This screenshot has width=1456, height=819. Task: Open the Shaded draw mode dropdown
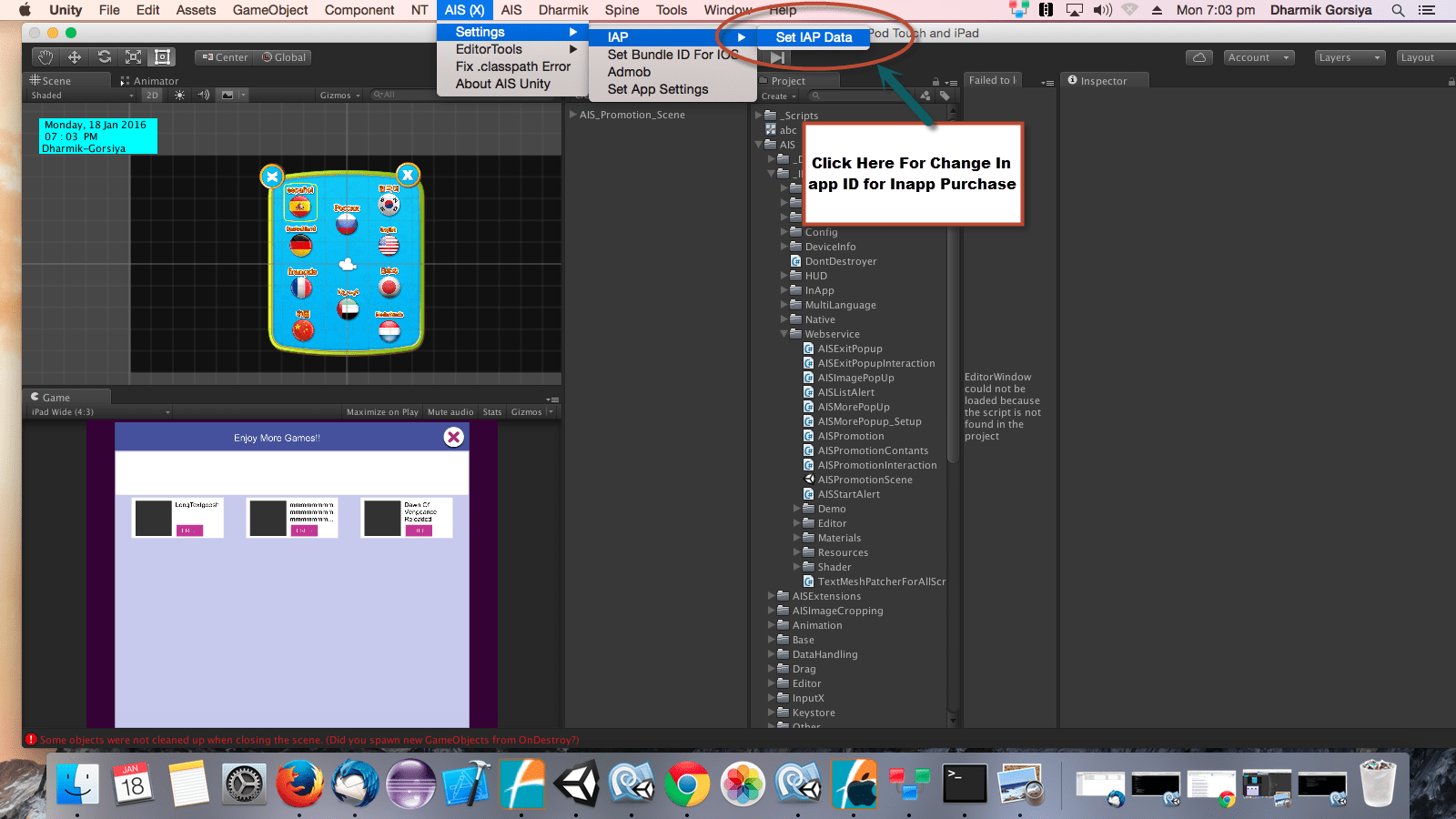click(82, 95)
